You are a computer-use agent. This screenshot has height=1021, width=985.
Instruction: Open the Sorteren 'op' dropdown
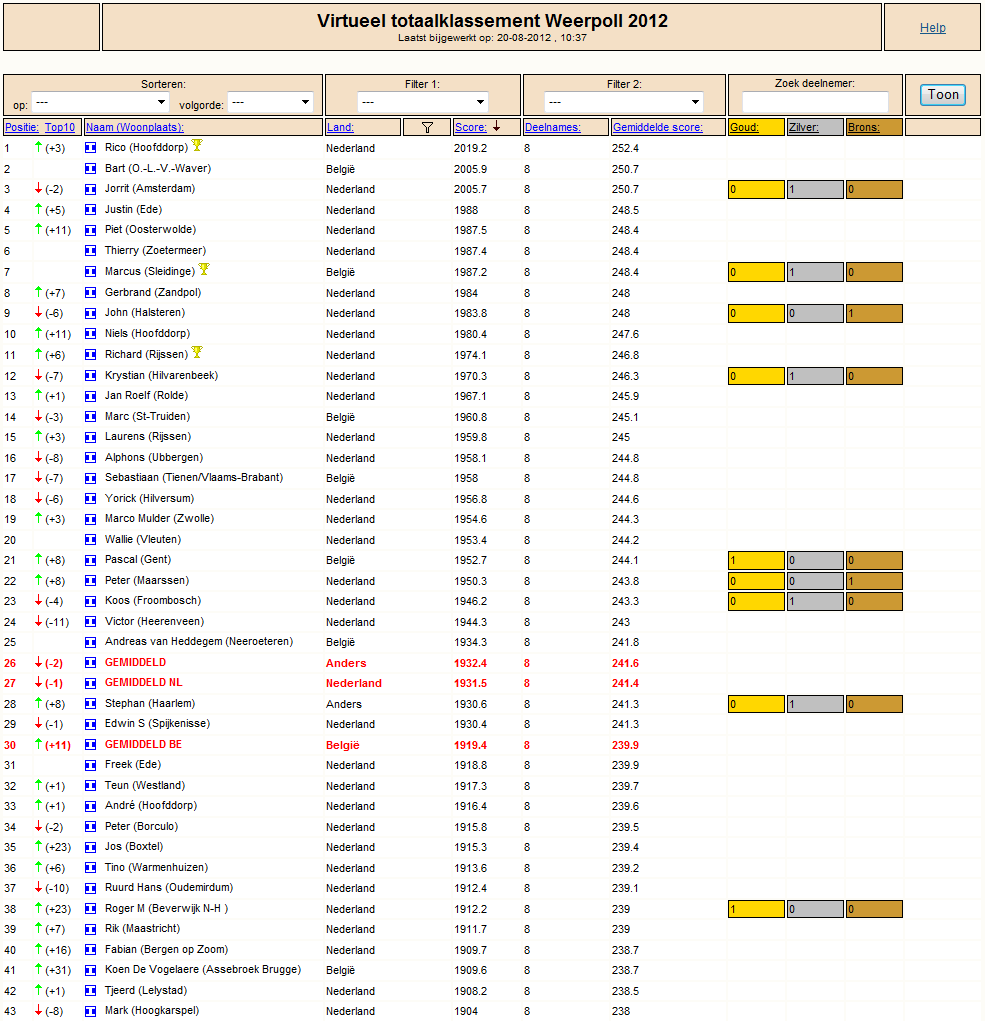(x=100, y=102)
